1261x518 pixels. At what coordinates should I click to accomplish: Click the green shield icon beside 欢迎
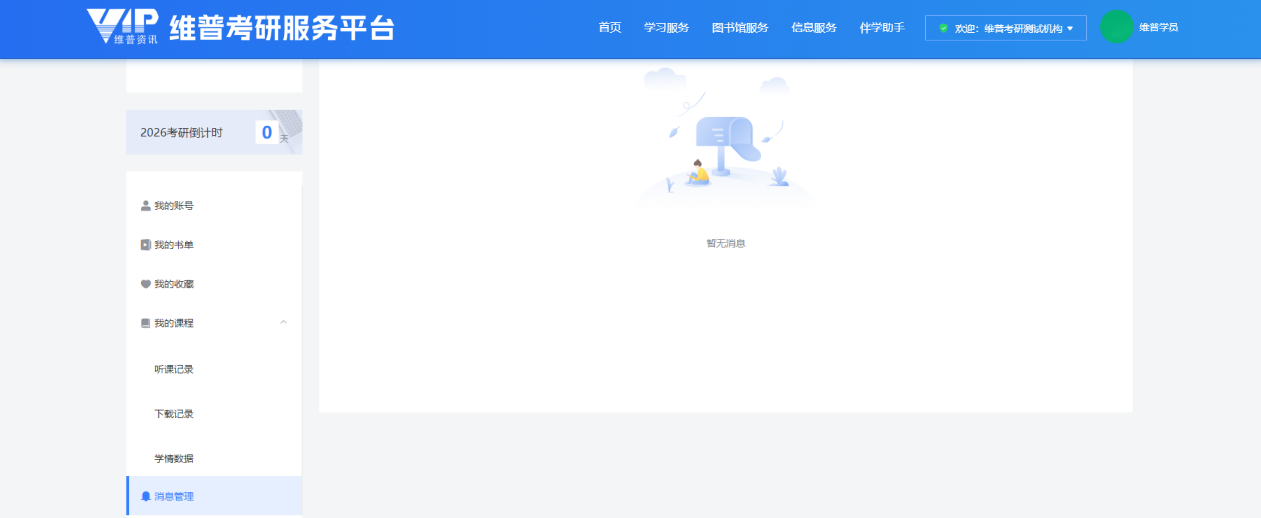pyautogui.click(x=943, y=28)
